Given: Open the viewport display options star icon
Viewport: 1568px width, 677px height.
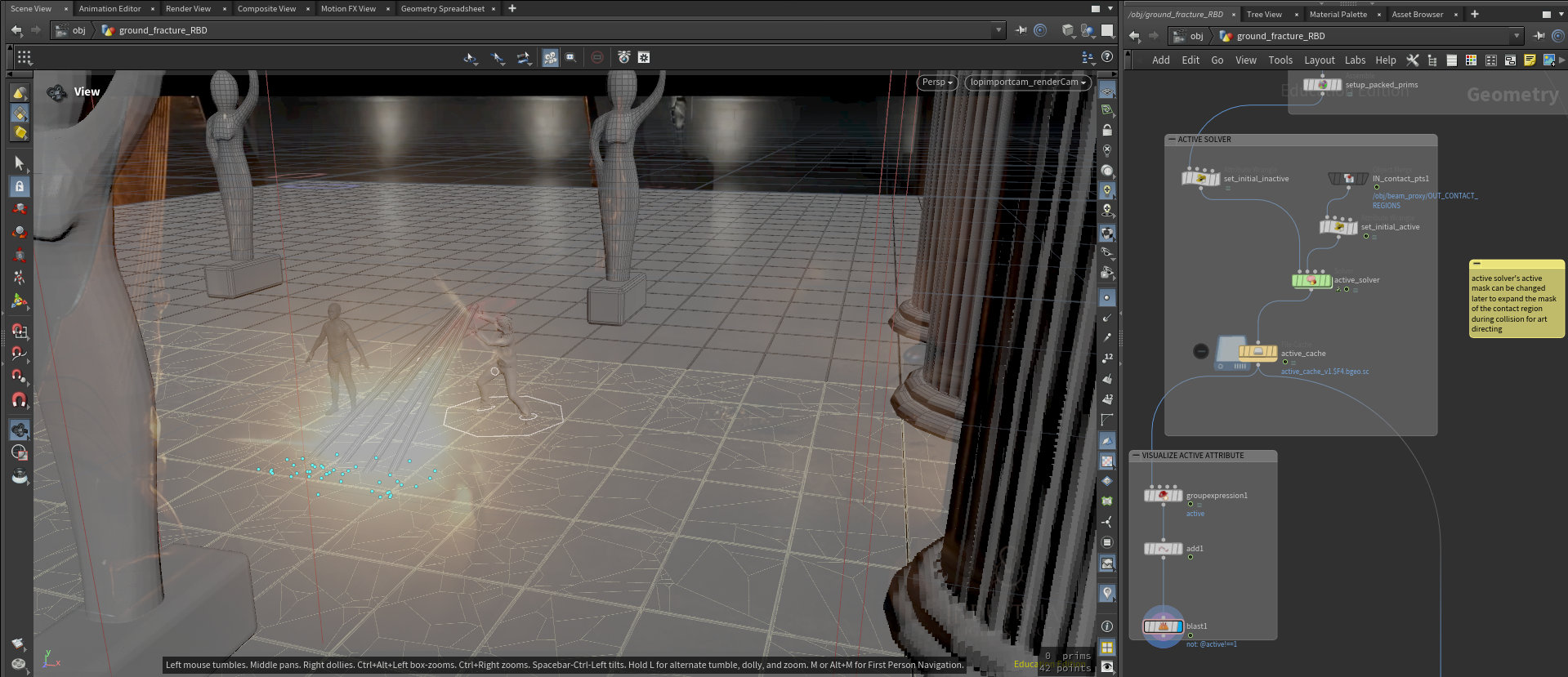Looking at the screenshot, I should (x=644, y=57).
